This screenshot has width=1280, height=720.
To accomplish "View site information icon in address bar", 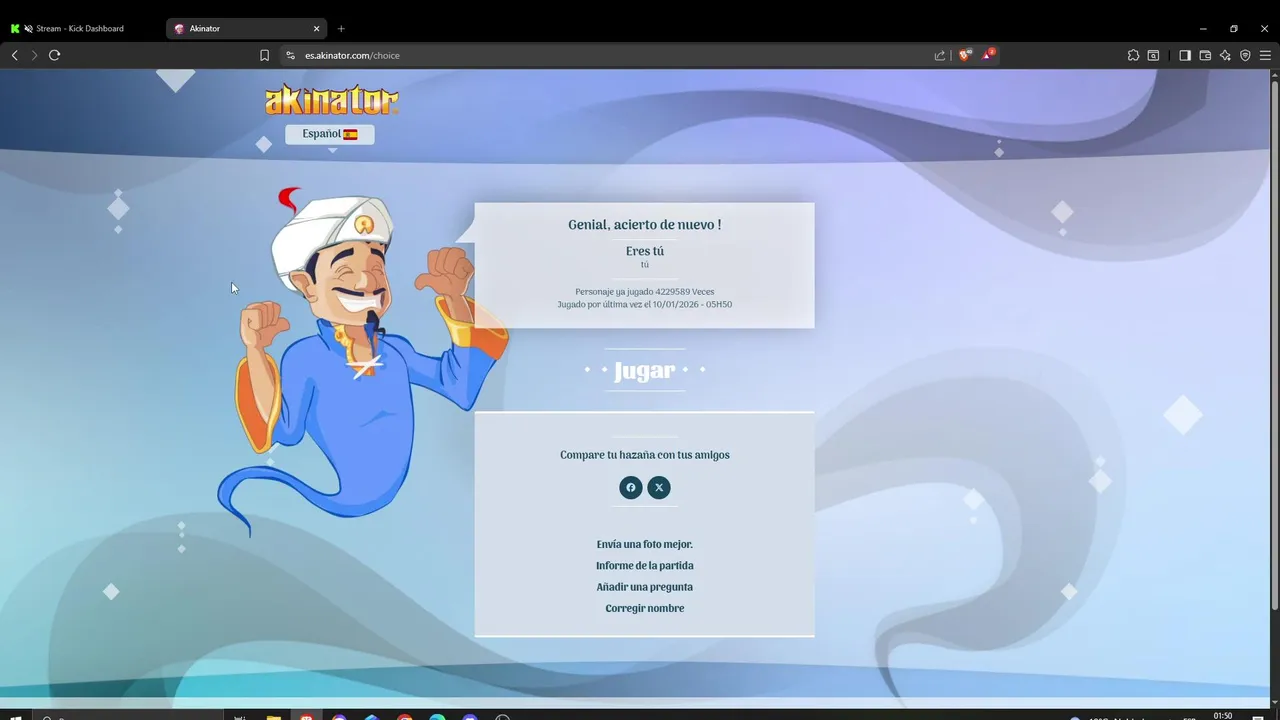I will coord(291,55).
